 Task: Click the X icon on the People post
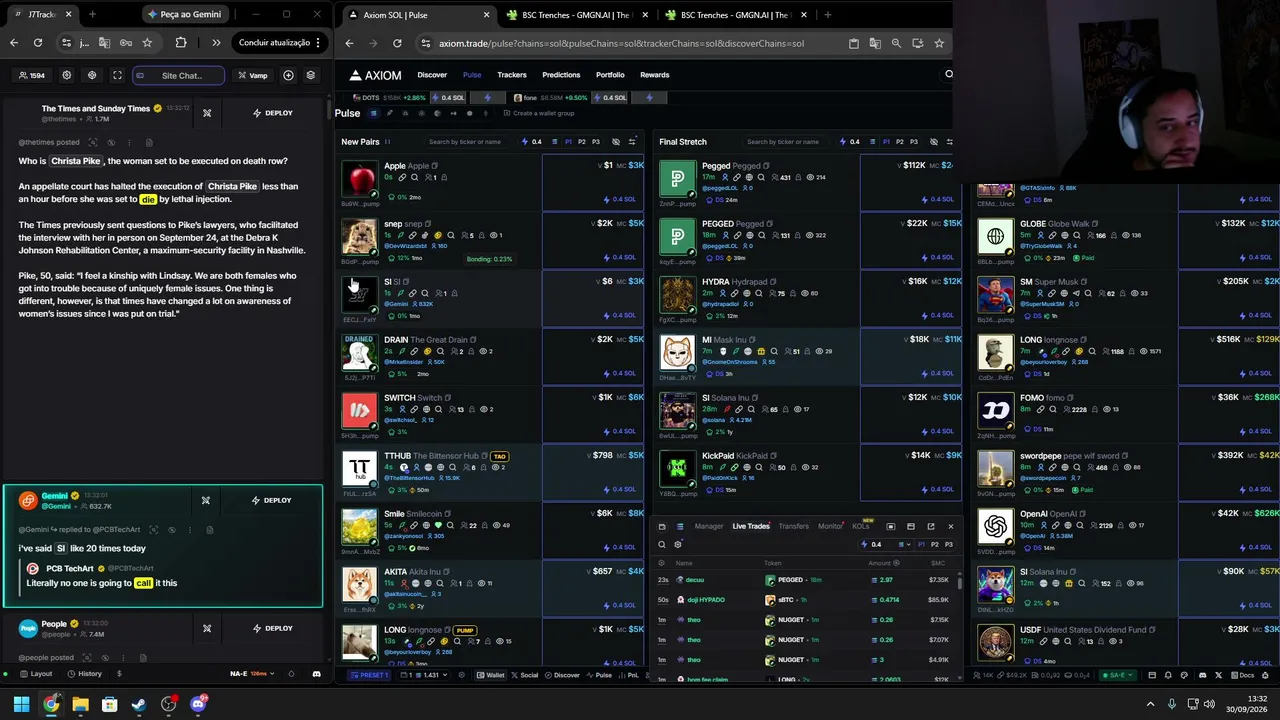[207, 628]
